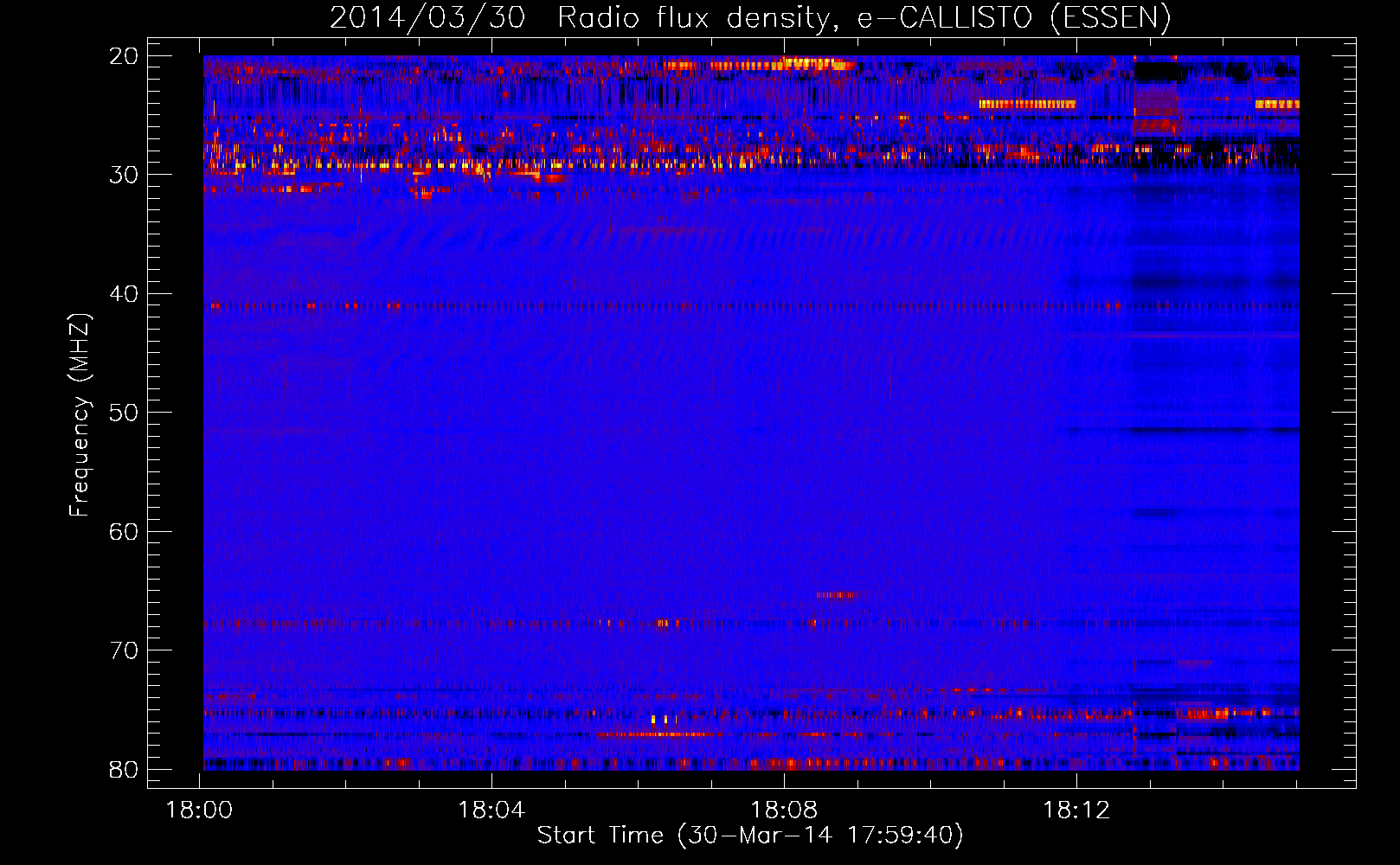Click the '18:08' time tick label
The image size is (1400, 865).
(784, 811)
